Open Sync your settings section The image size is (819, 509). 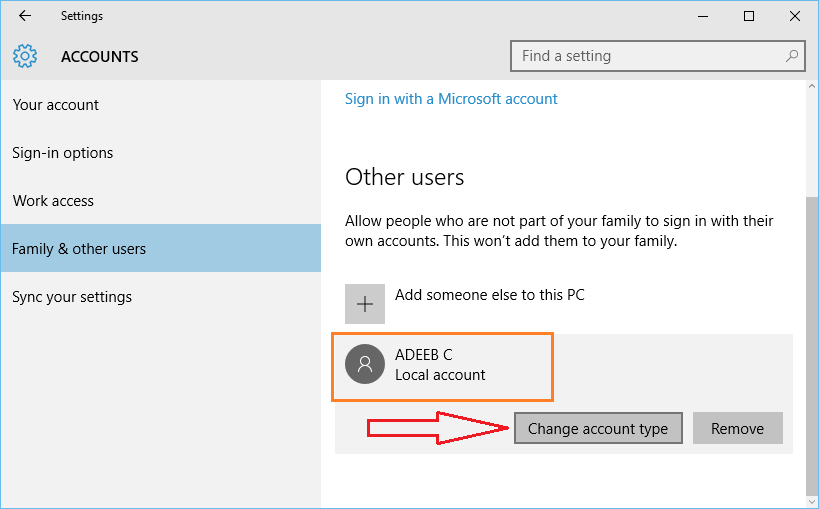160,297
